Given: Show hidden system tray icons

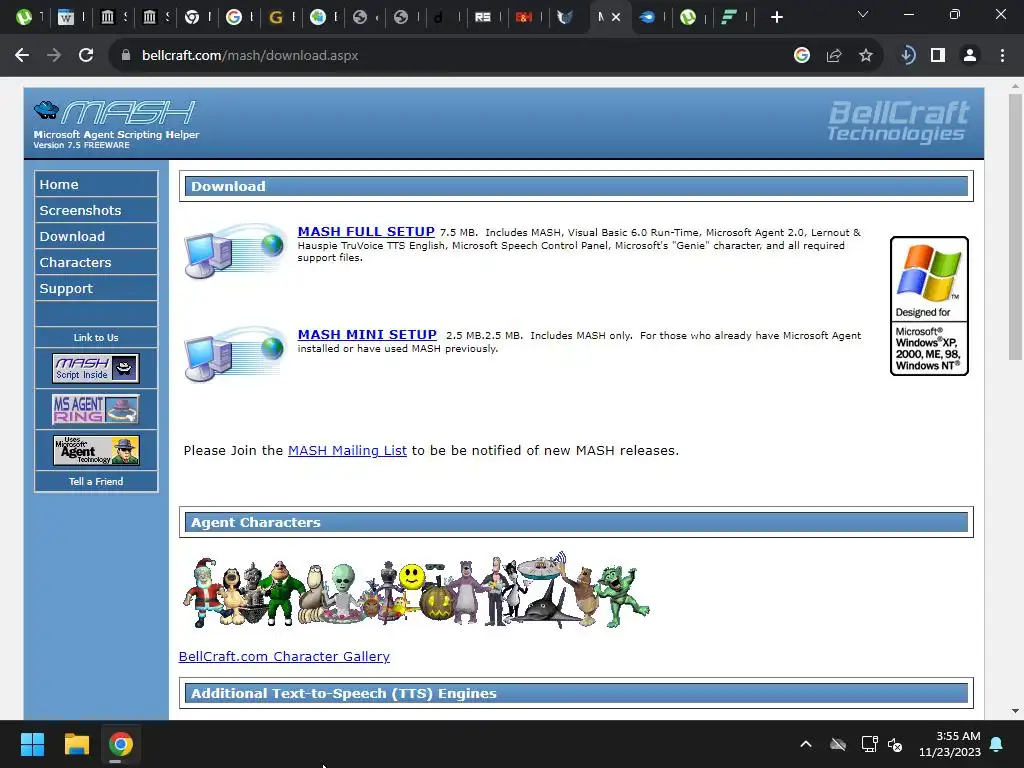Looking at the screenshot, I should coord(806,744).
